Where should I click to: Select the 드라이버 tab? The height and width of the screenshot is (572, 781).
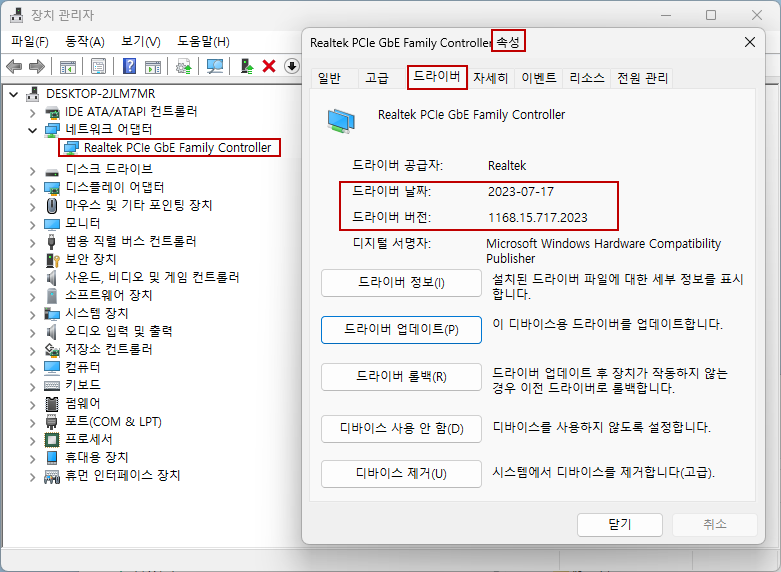437,77
